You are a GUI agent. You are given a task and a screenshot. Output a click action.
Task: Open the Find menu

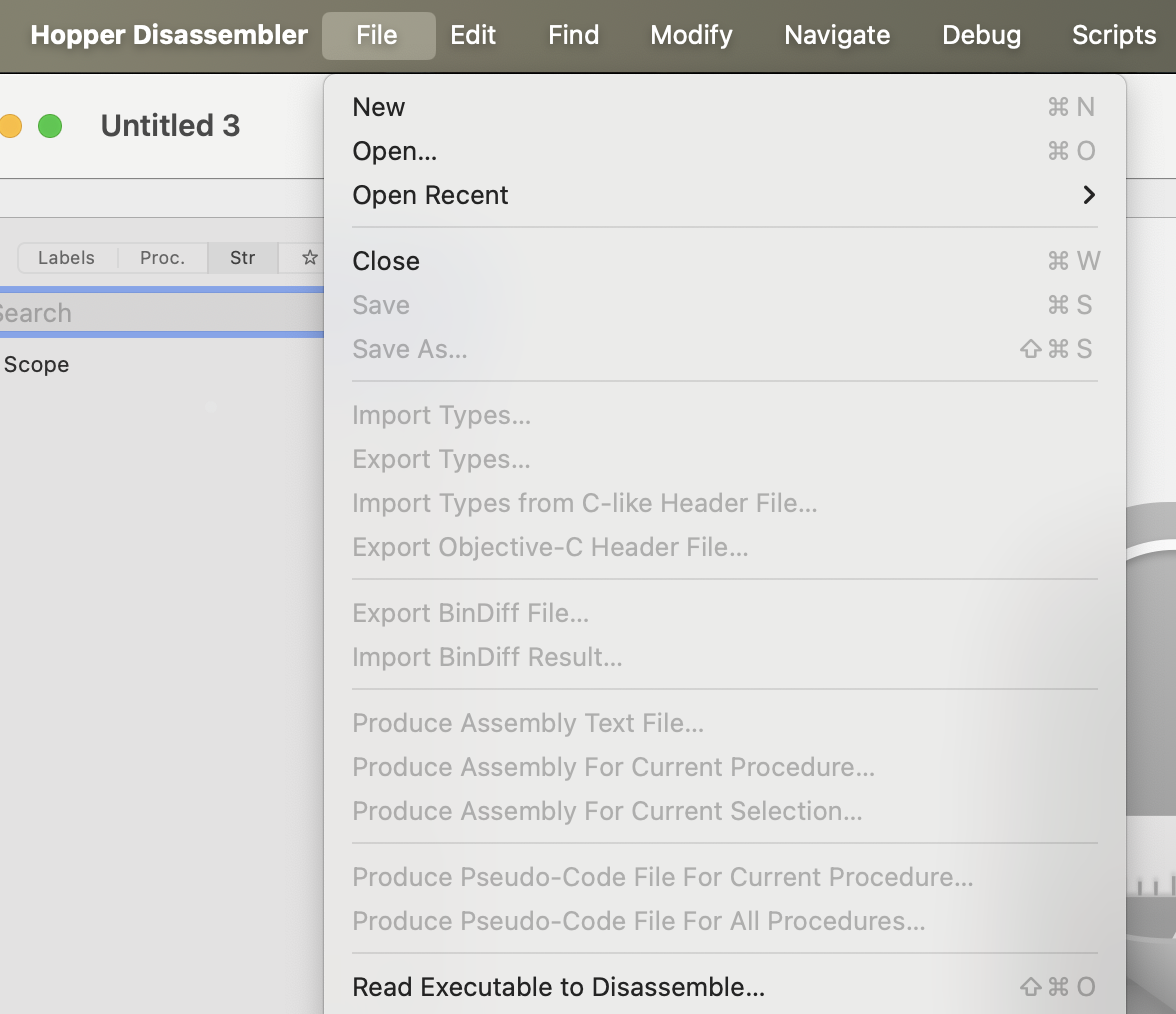pyautogui.click(x=573, y=35)
